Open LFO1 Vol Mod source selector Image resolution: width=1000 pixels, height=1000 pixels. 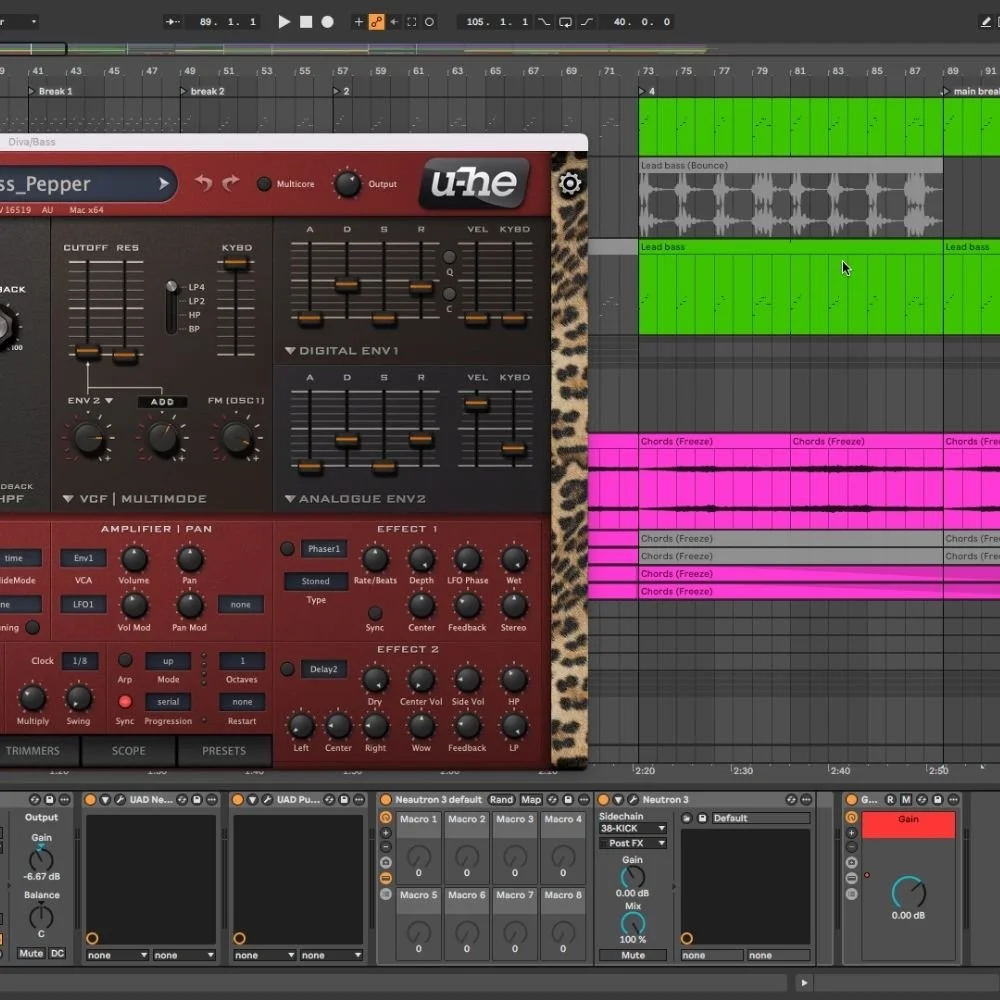84,604
